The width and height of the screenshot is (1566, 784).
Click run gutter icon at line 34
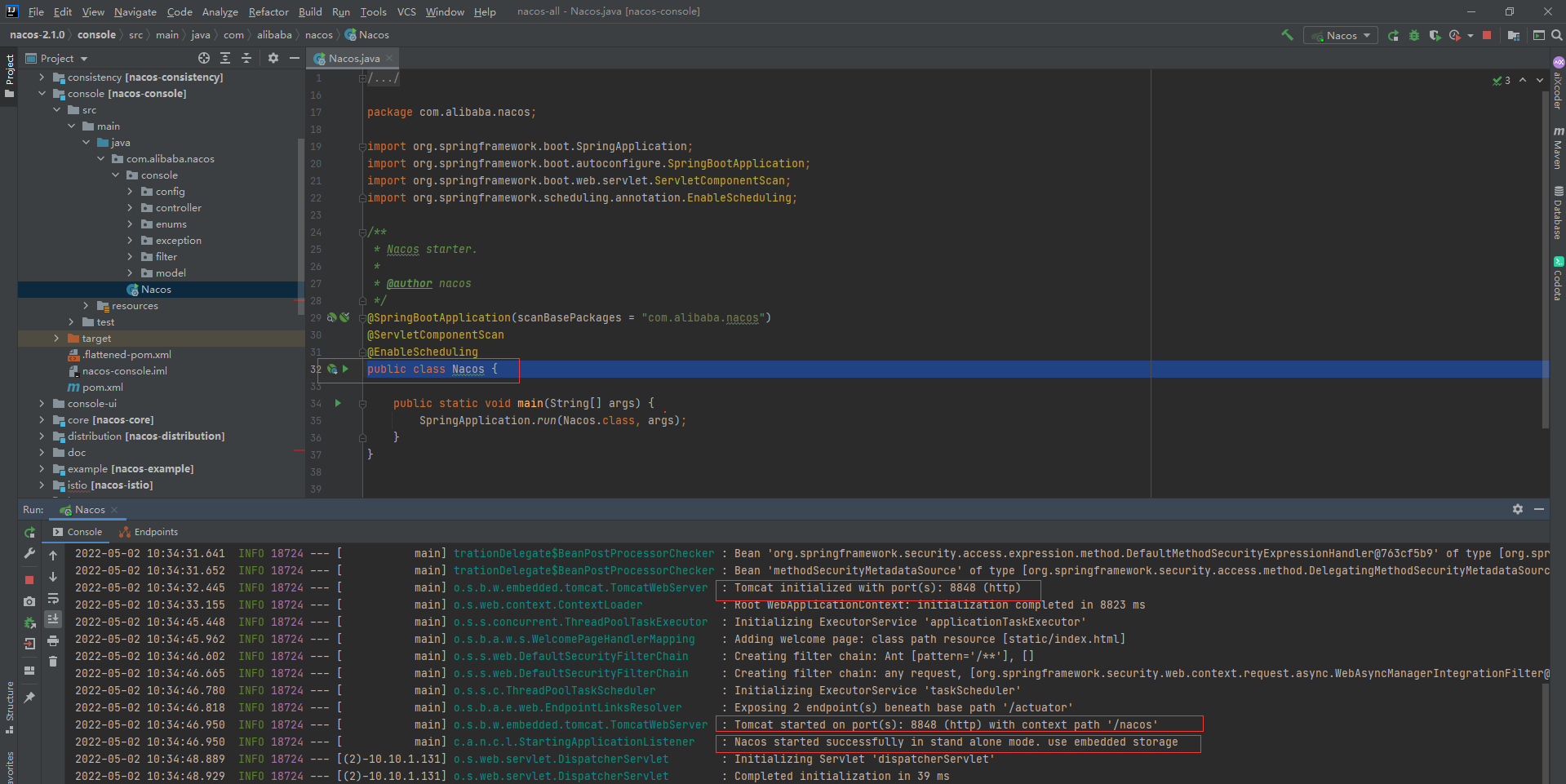(x=338, y=403)
